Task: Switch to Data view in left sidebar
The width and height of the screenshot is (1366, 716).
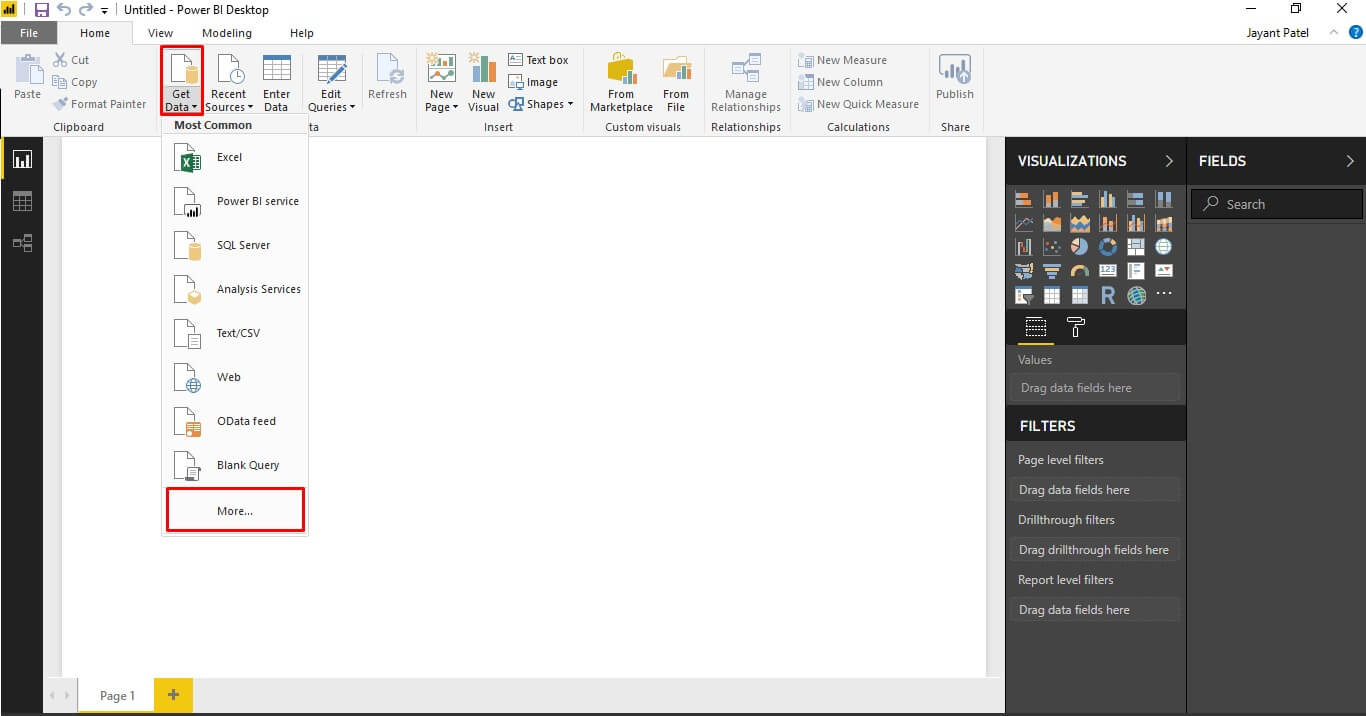Action: click(x=22, y=201)
